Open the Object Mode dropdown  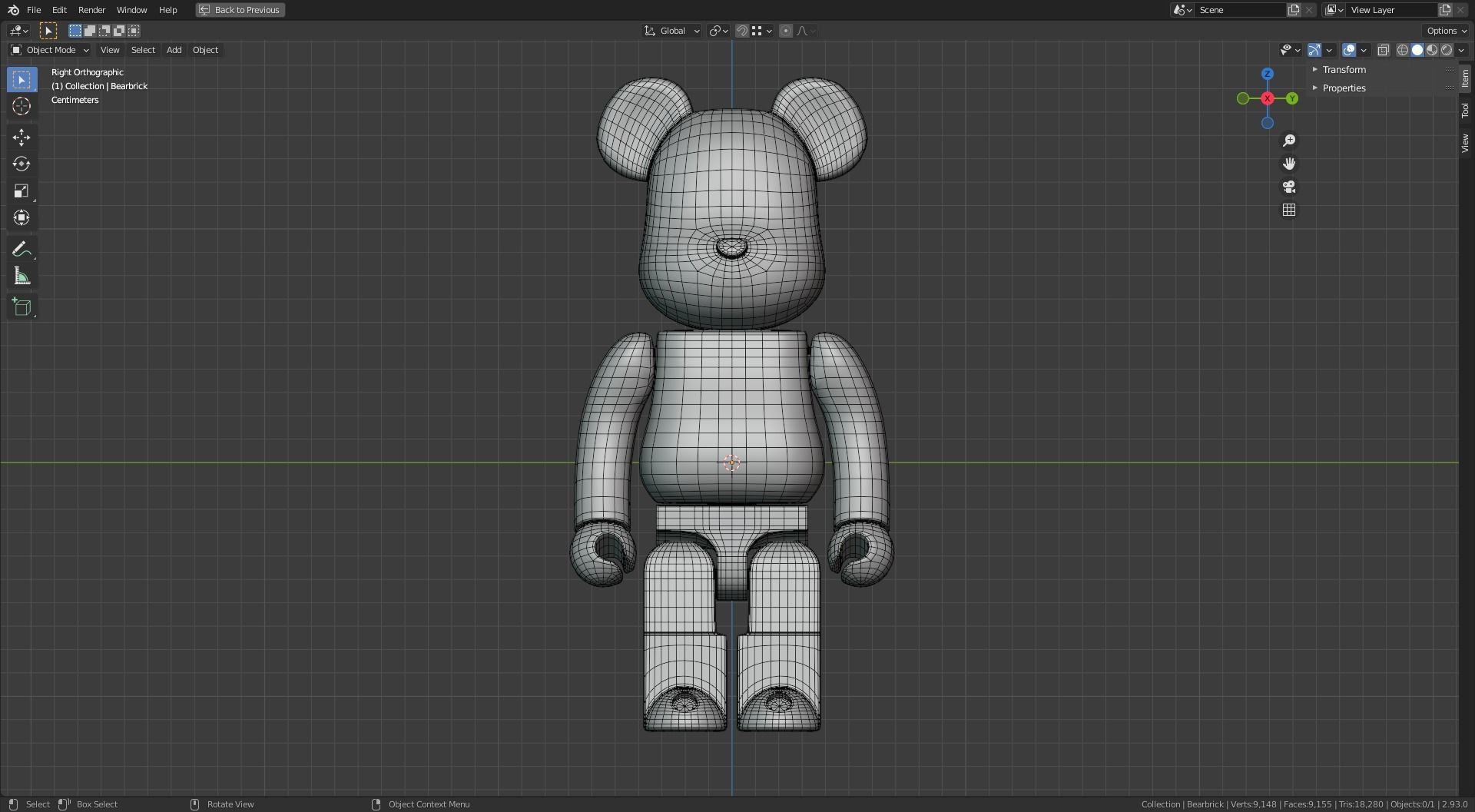tap(49, 50)
